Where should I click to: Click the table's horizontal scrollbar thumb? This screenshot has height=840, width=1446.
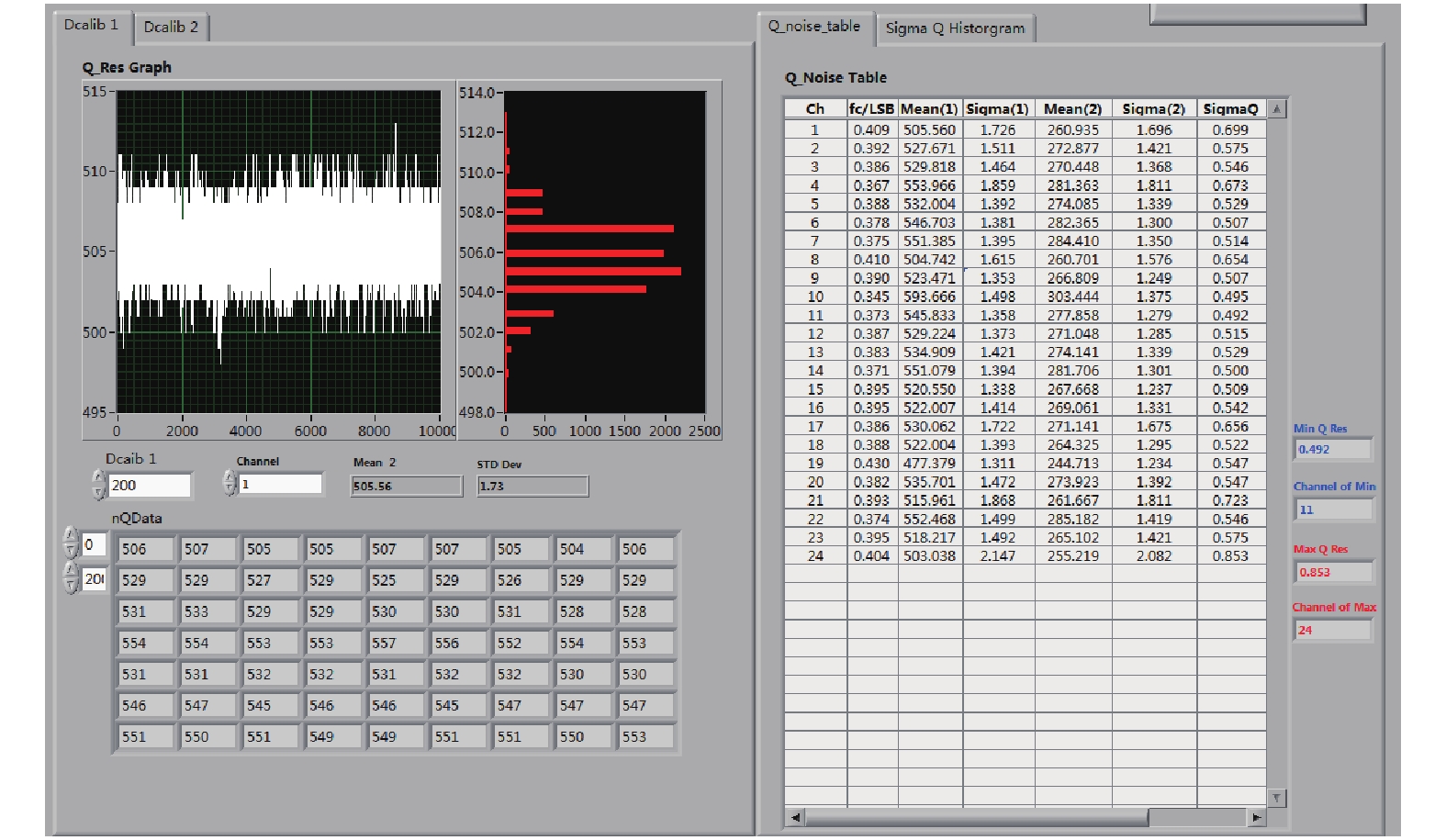[x=977, y=817]
